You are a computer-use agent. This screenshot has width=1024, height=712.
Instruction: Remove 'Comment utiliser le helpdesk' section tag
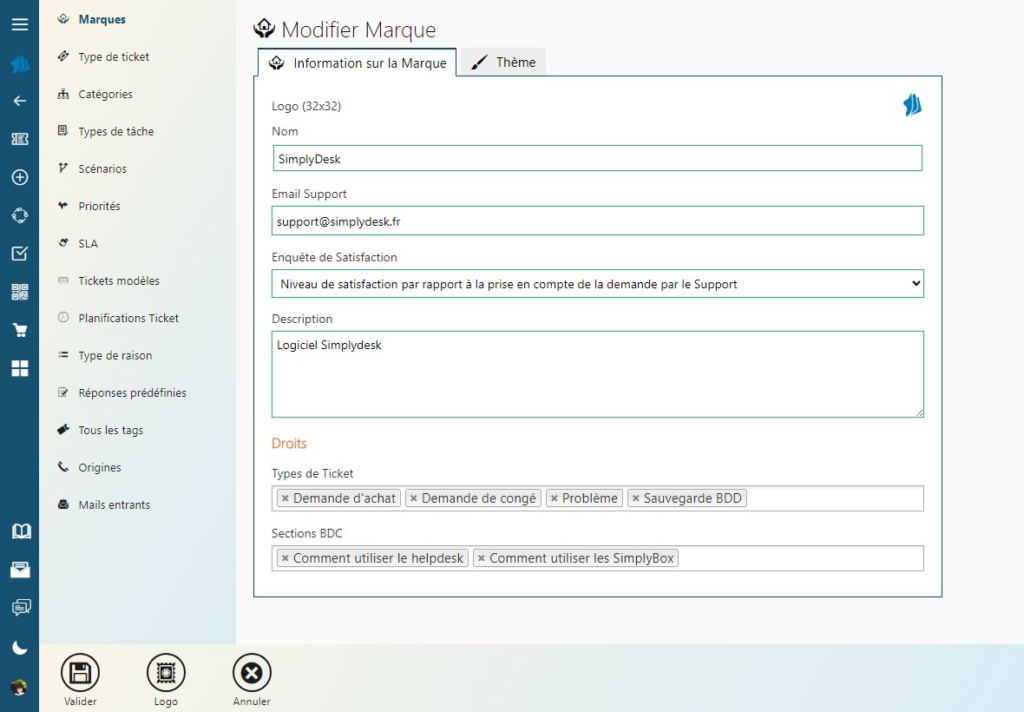(285, 558)
